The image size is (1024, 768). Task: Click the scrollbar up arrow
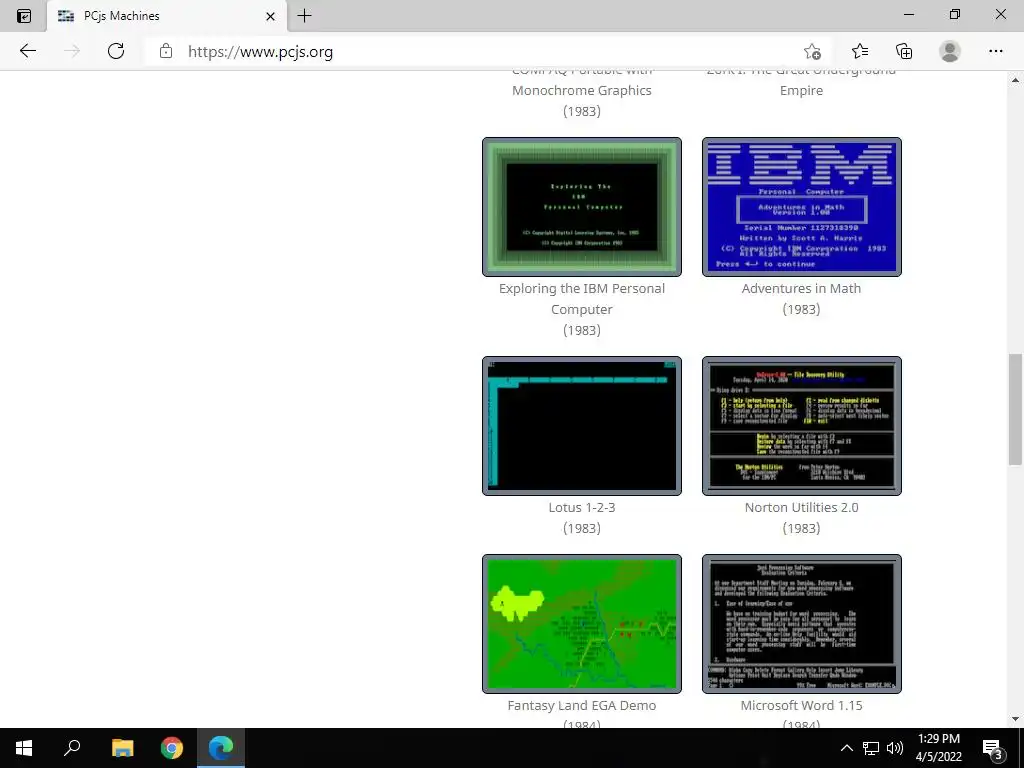click(x=1015, y=80)
